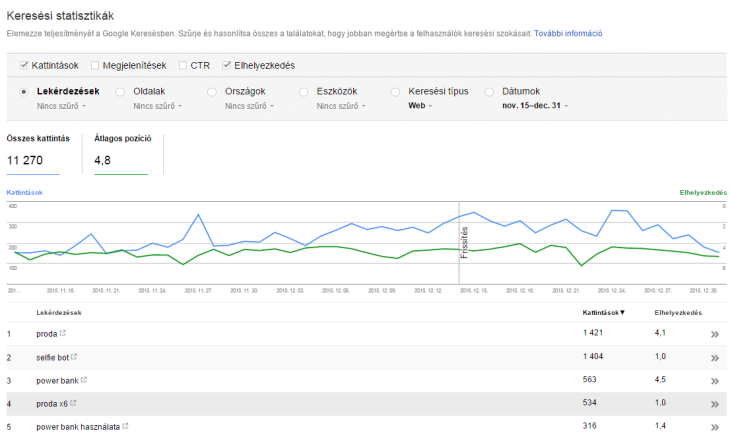This screenshot has width=730, height=437.
Task: Click the 4,5 position value
Action: (x=660, y=379)
